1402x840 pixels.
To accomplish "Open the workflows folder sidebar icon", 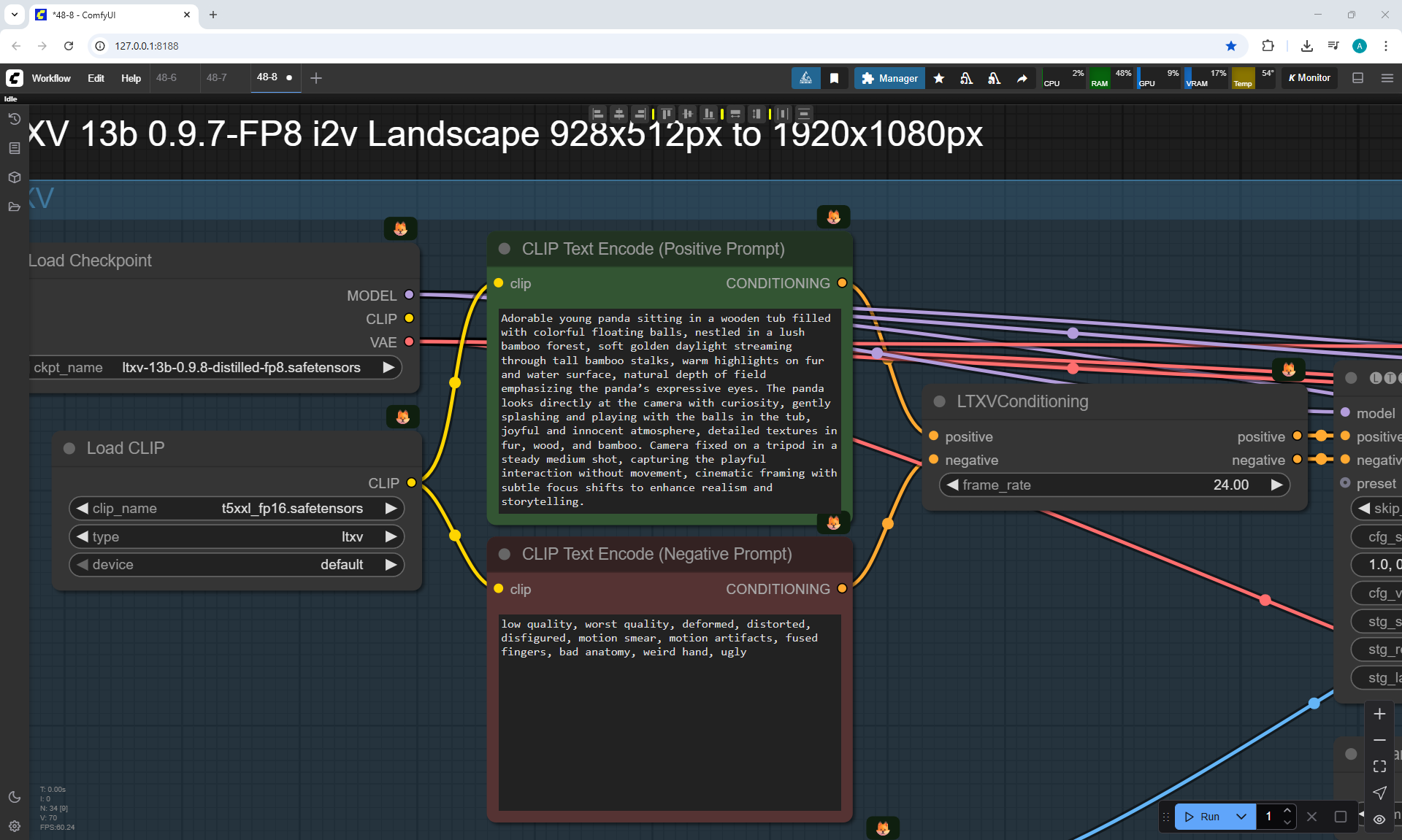I will coord(14,207).
